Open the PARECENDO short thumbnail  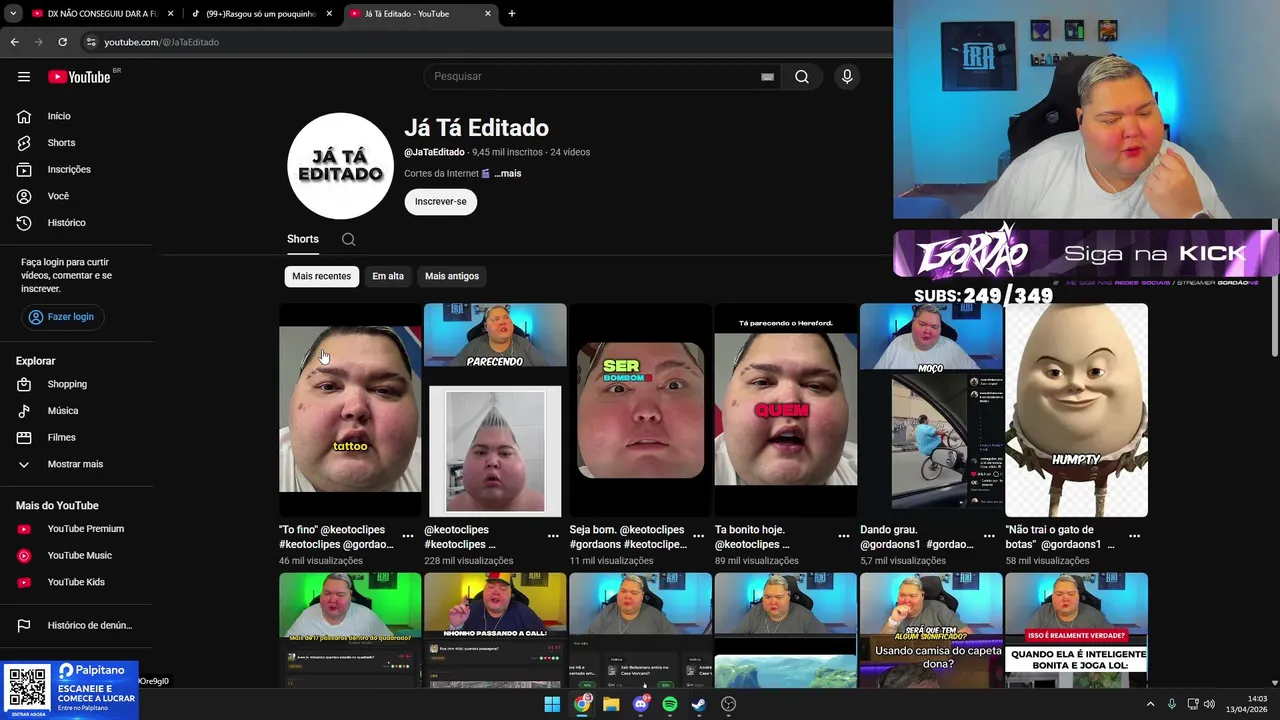pyautogui.click(x=495, y=410)
